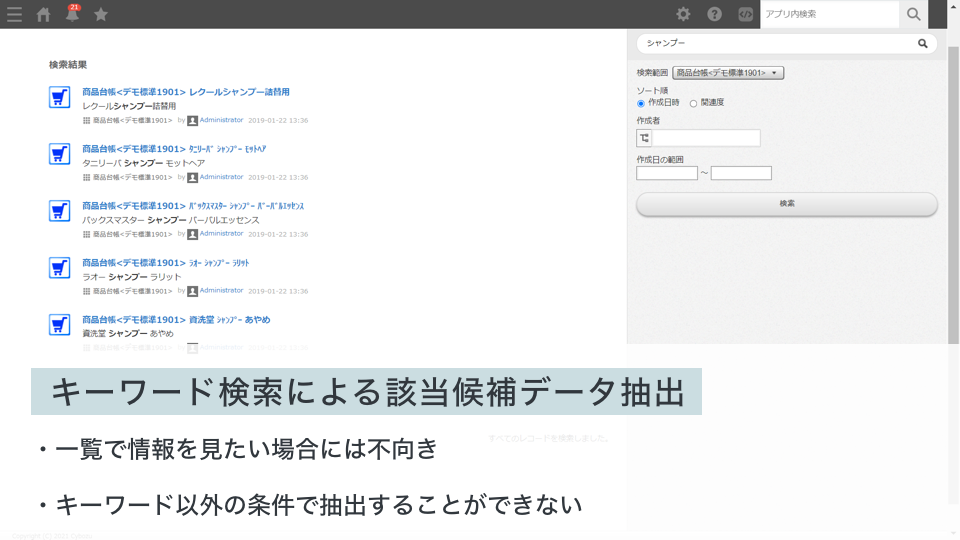Open result バックスマスター シャンプー バーバルエッセンス link
Image resolution: width=960 pixels, height=540 pixels.
pyautogui.click(x=193, y=206)
